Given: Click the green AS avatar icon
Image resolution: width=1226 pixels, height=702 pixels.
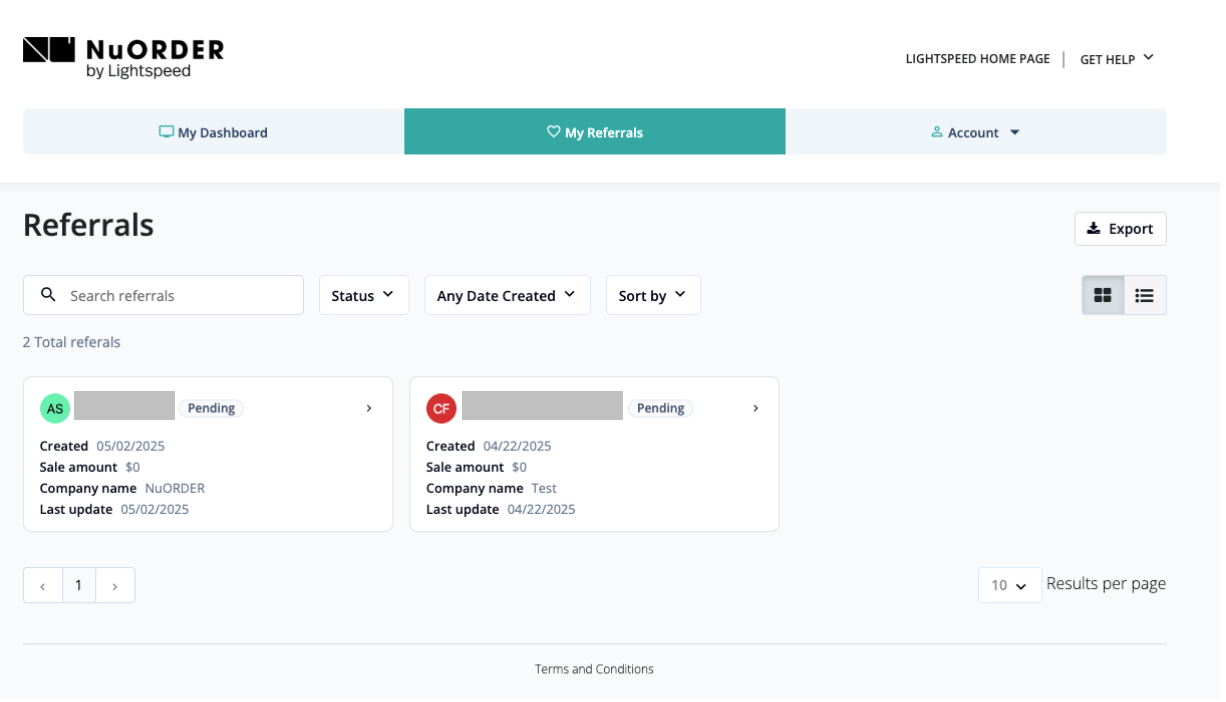Looking at the screenshot, I should click(55, 408).
